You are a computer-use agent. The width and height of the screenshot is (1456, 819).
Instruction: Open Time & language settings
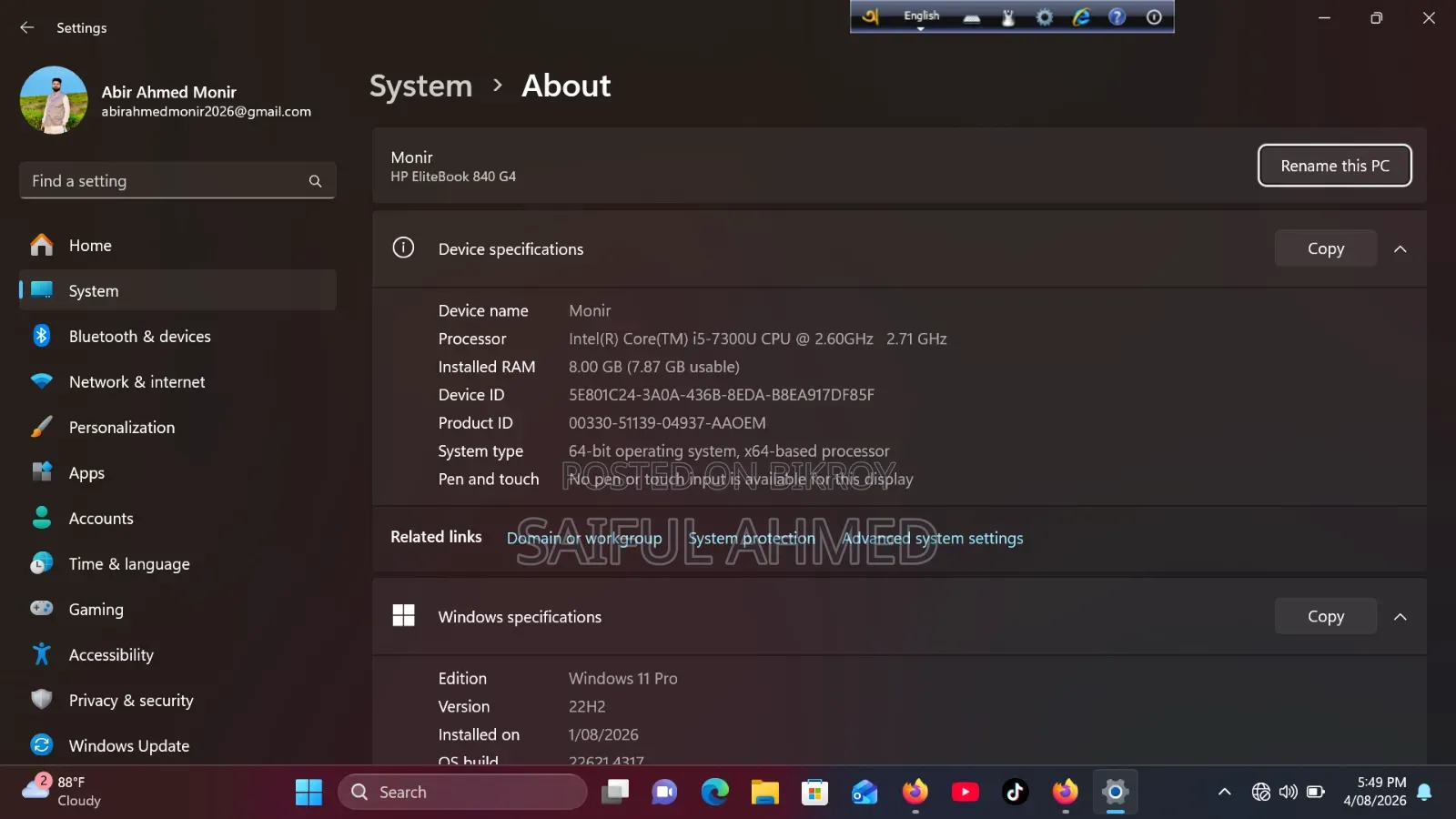(x=177, y=564)
